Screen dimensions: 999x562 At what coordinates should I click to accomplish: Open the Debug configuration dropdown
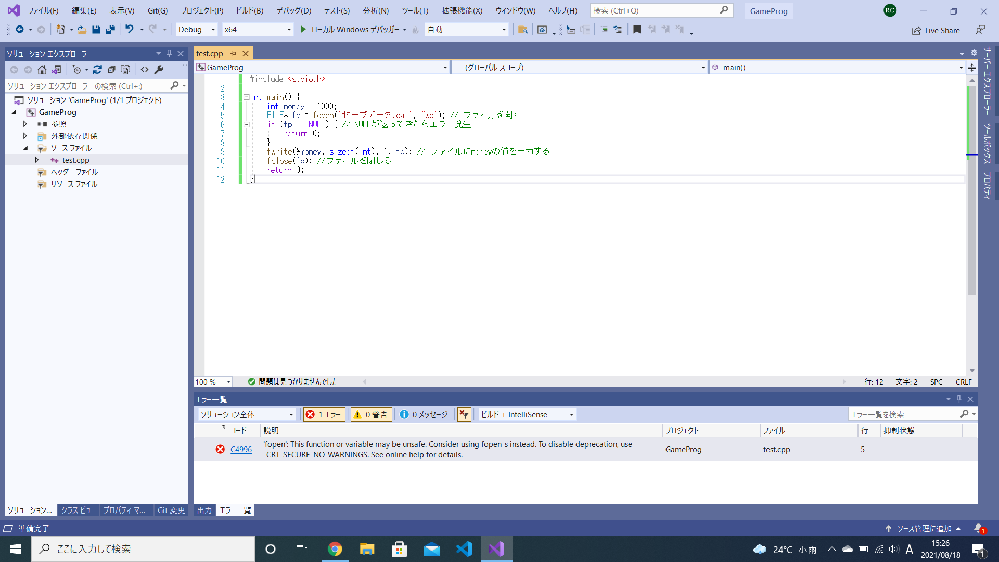(196, 30)
